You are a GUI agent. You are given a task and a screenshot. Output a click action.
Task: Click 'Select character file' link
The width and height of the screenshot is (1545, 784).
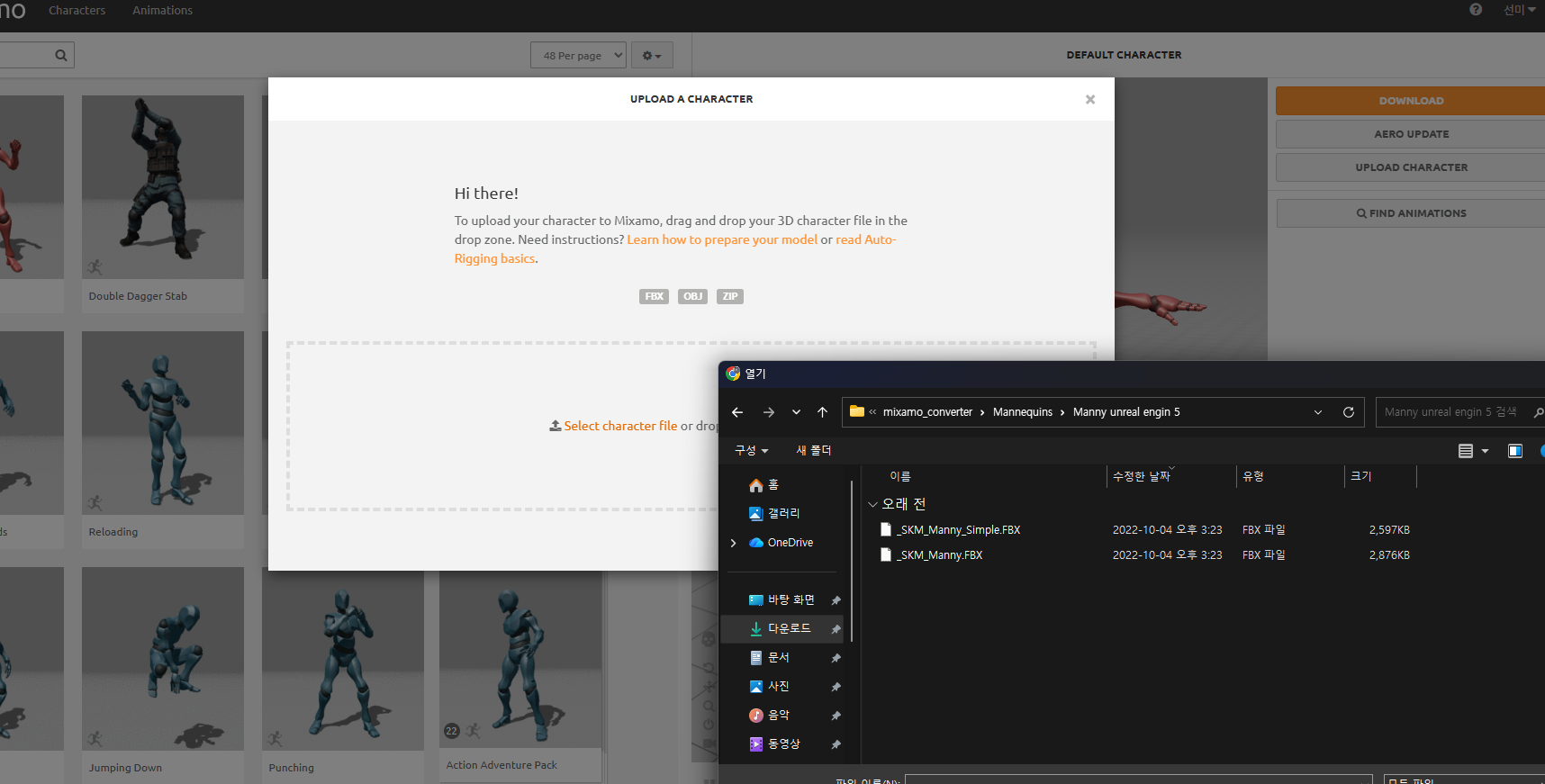click(x=620, y=426)
